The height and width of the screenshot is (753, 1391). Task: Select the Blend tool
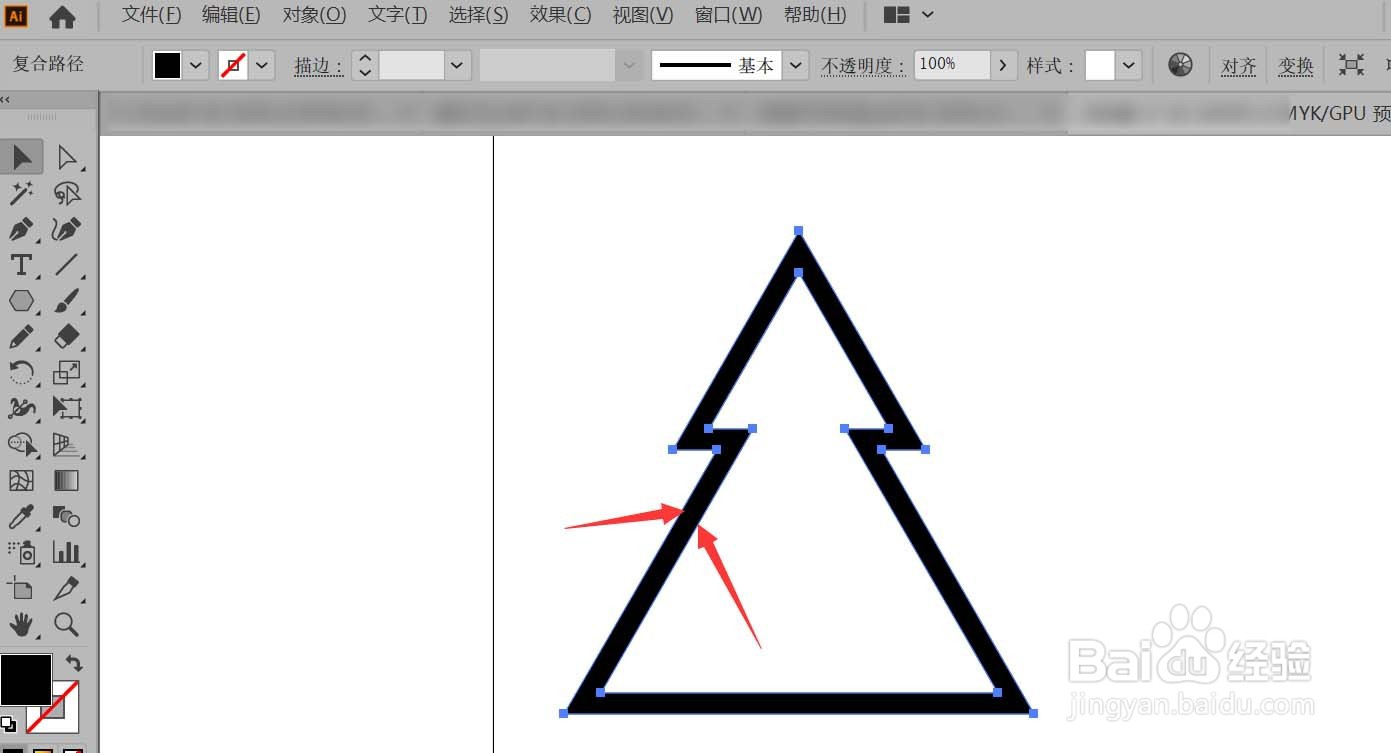(66, 516)
